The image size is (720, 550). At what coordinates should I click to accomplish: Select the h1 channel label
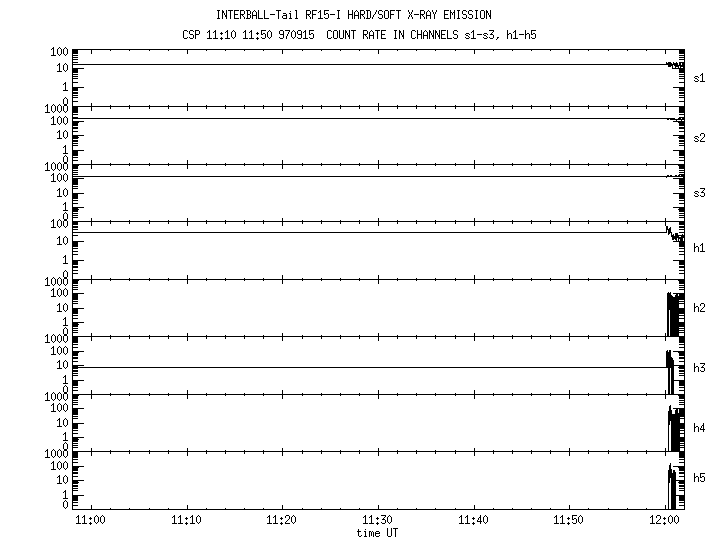point(699,248)
